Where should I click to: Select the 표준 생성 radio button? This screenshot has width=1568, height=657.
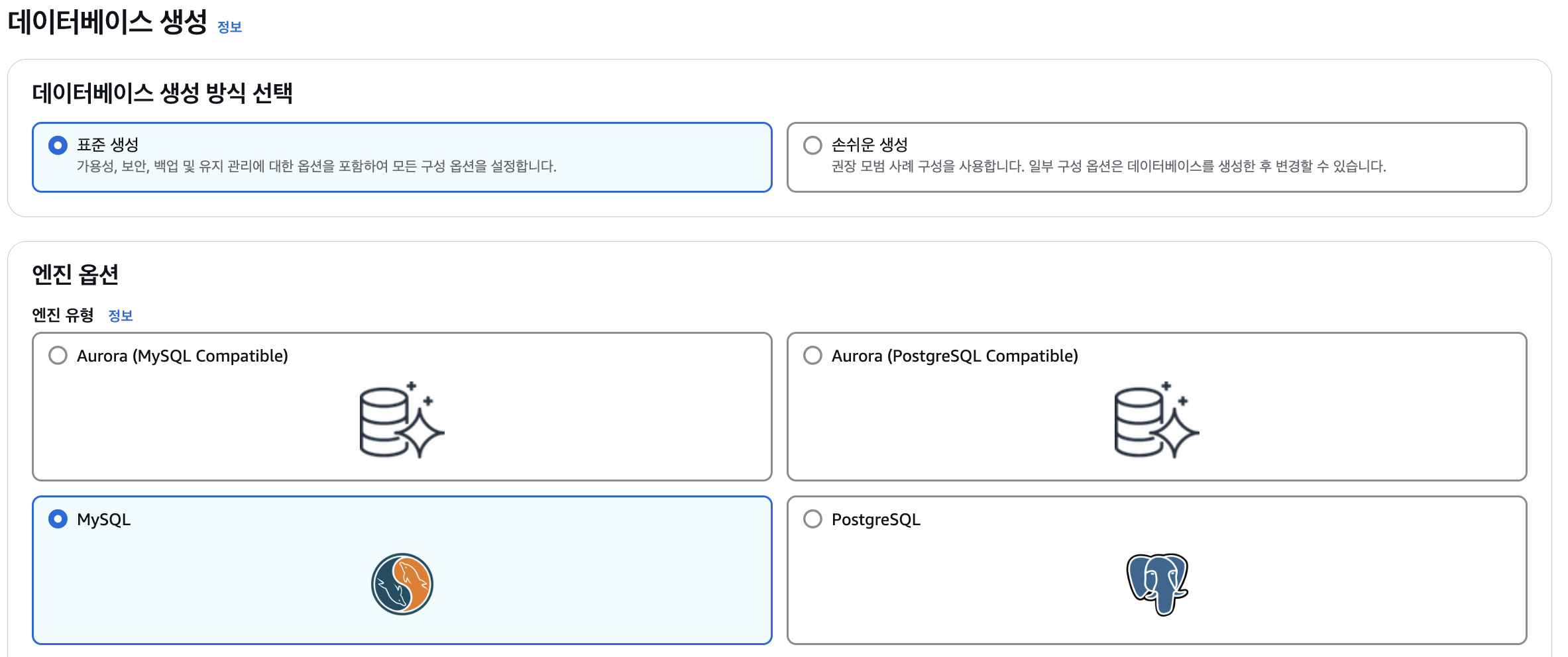(58, 145)
